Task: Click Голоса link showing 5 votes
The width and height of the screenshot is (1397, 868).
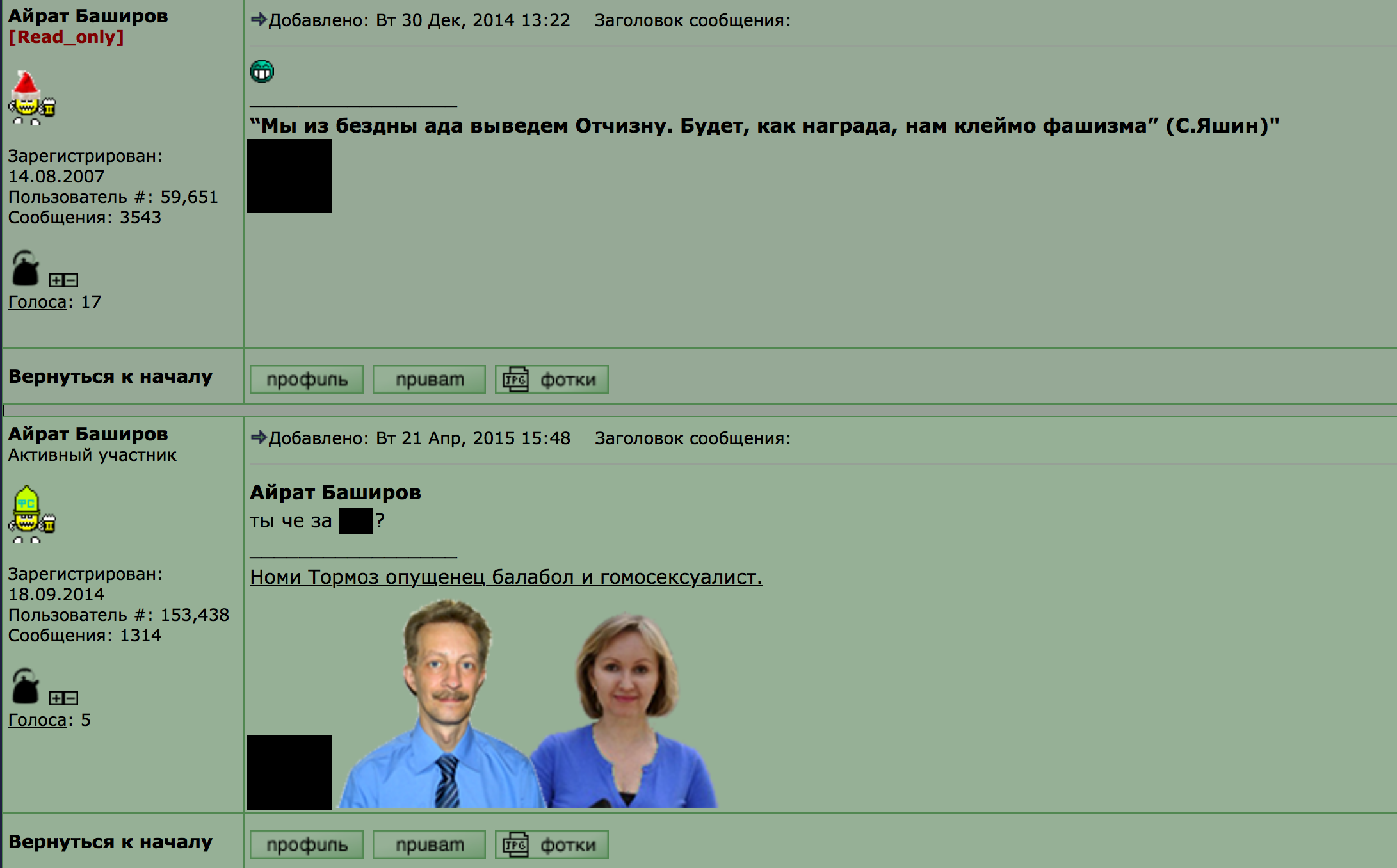Action: (37, 720)
